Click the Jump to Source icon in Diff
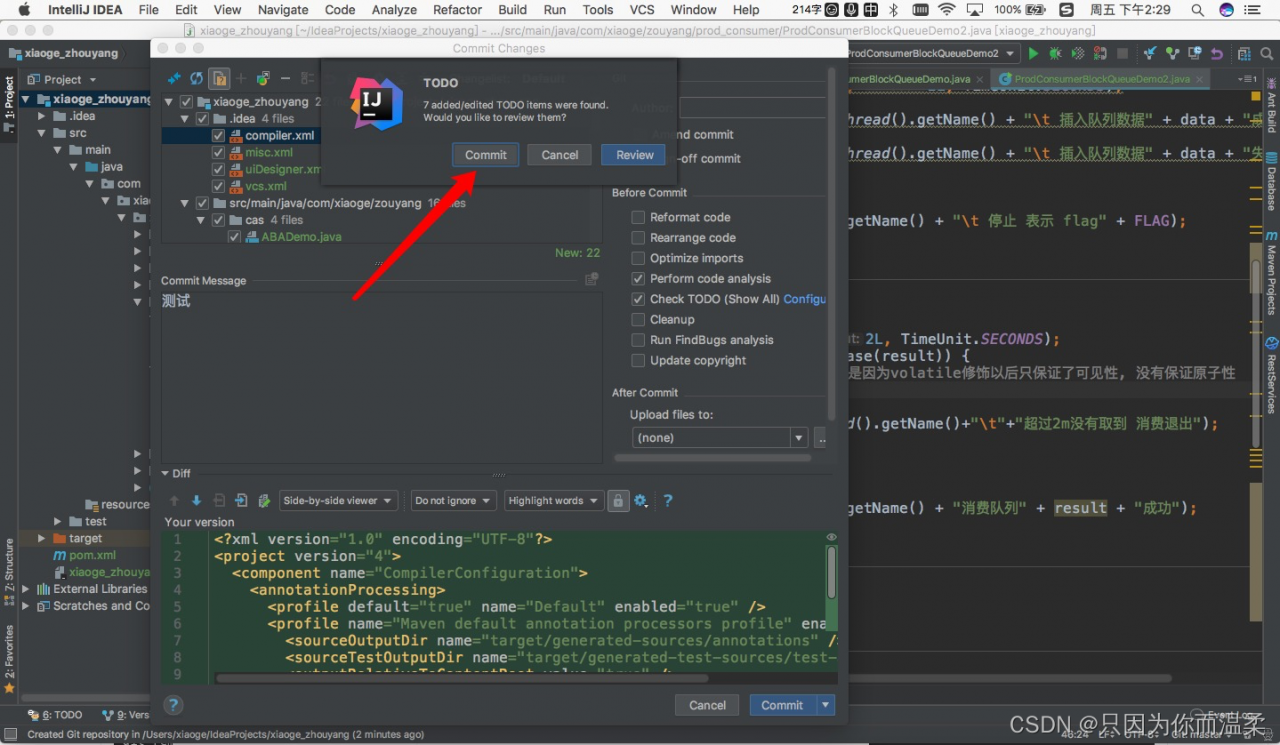1280x745 pixels. pyautogui.click(x=241, y=501)
